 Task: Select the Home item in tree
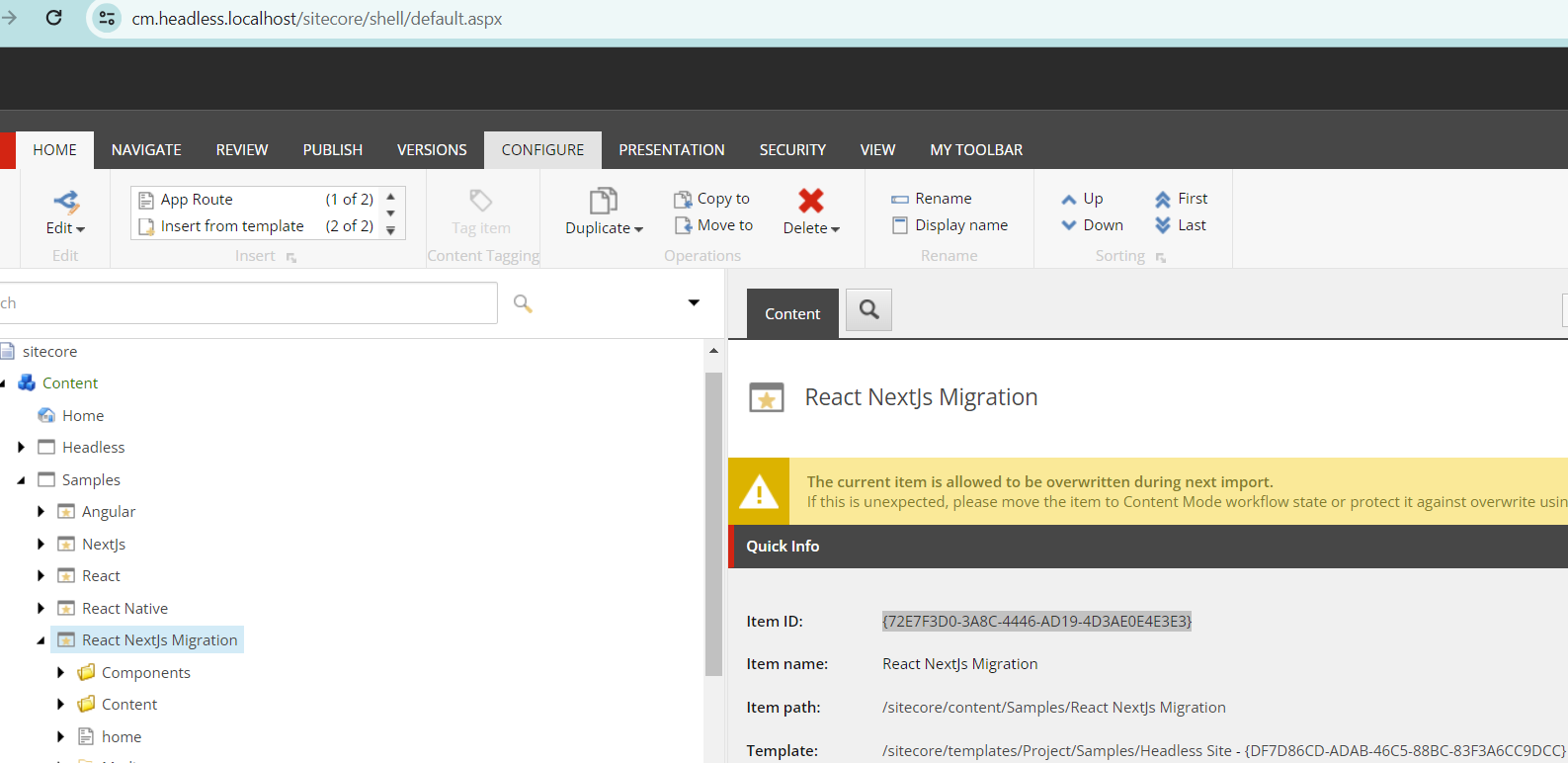tap(82, 416)
